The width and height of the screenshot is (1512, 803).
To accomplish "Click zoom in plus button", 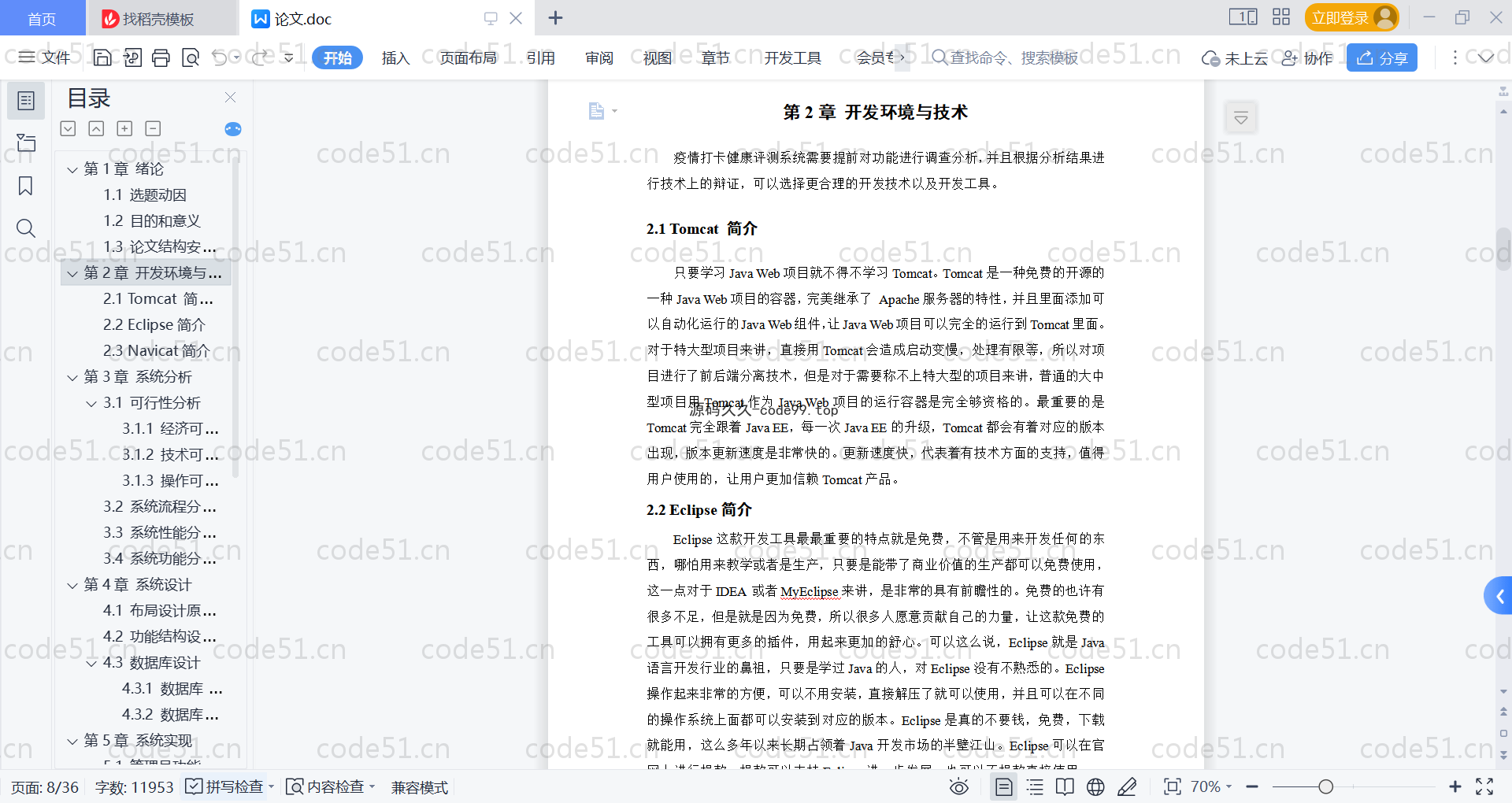I will (1455, 786).
